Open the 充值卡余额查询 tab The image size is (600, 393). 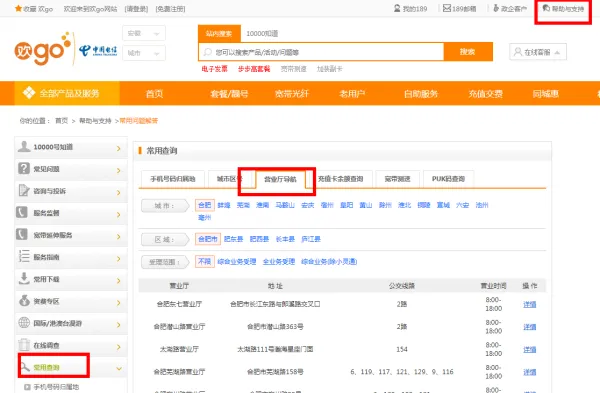tap(341, 179)
